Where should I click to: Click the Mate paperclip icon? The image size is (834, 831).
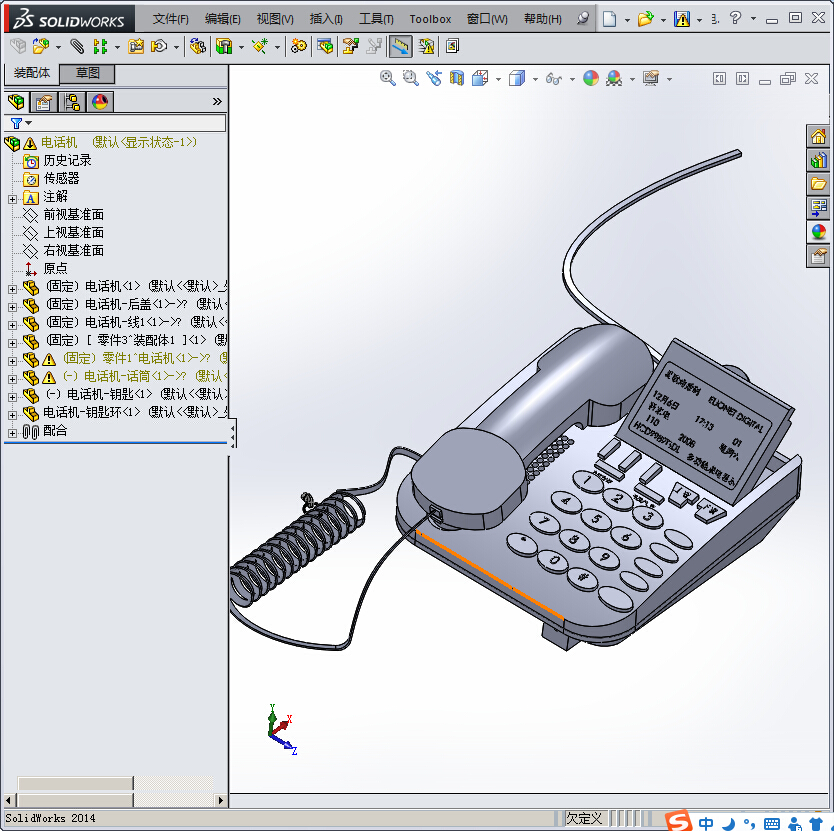[77, 46]
